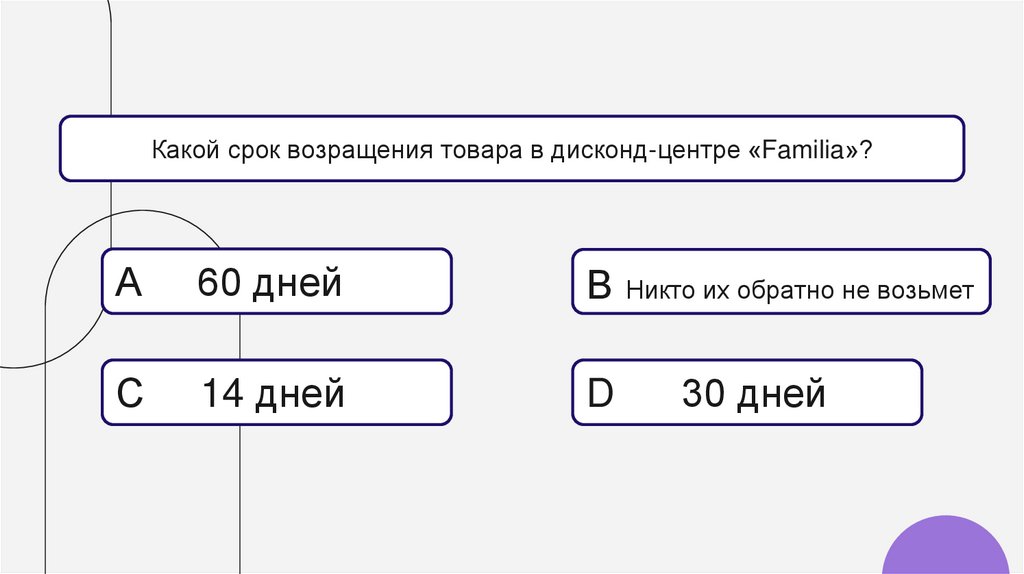The image size is (1024, 574).
Task: Click the letter D label
Action: 600,394
